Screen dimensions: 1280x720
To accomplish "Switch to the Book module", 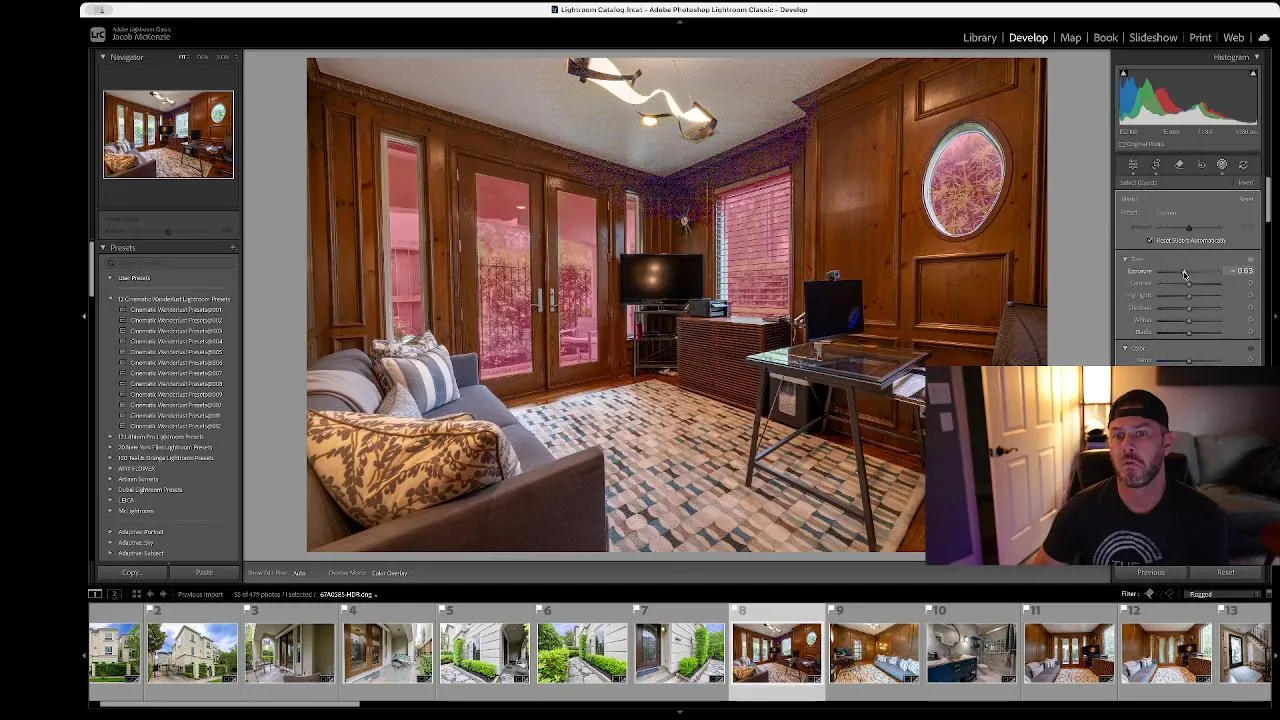I will 1105,38.
